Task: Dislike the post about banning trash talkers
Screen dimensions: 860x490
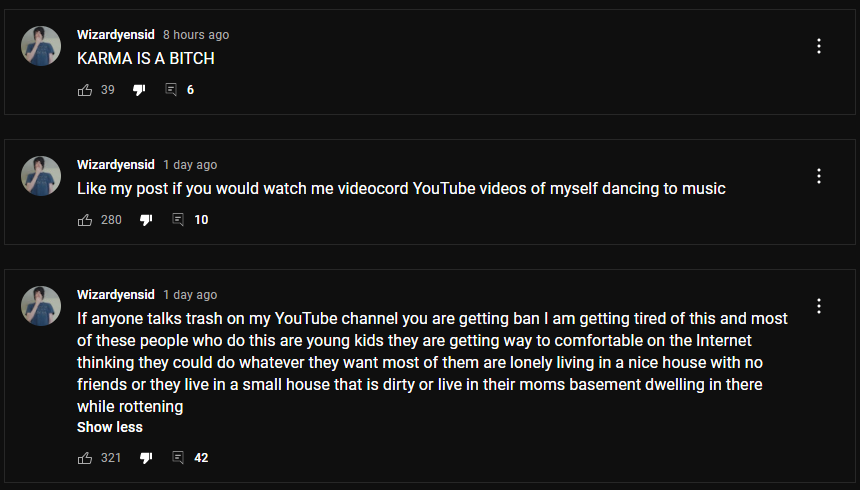Action: click(146, 458)
